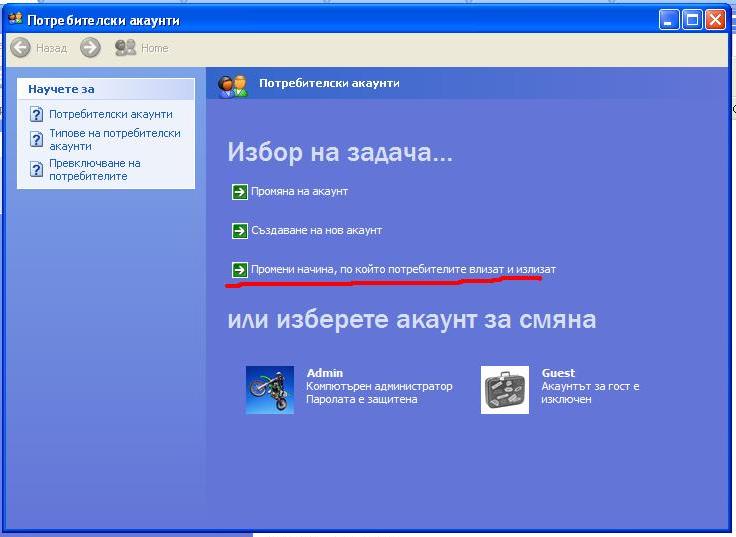Click the Forward arrow icon in toolbar
The height and width of the screenshot is (537, 736).
coord(90,48)
